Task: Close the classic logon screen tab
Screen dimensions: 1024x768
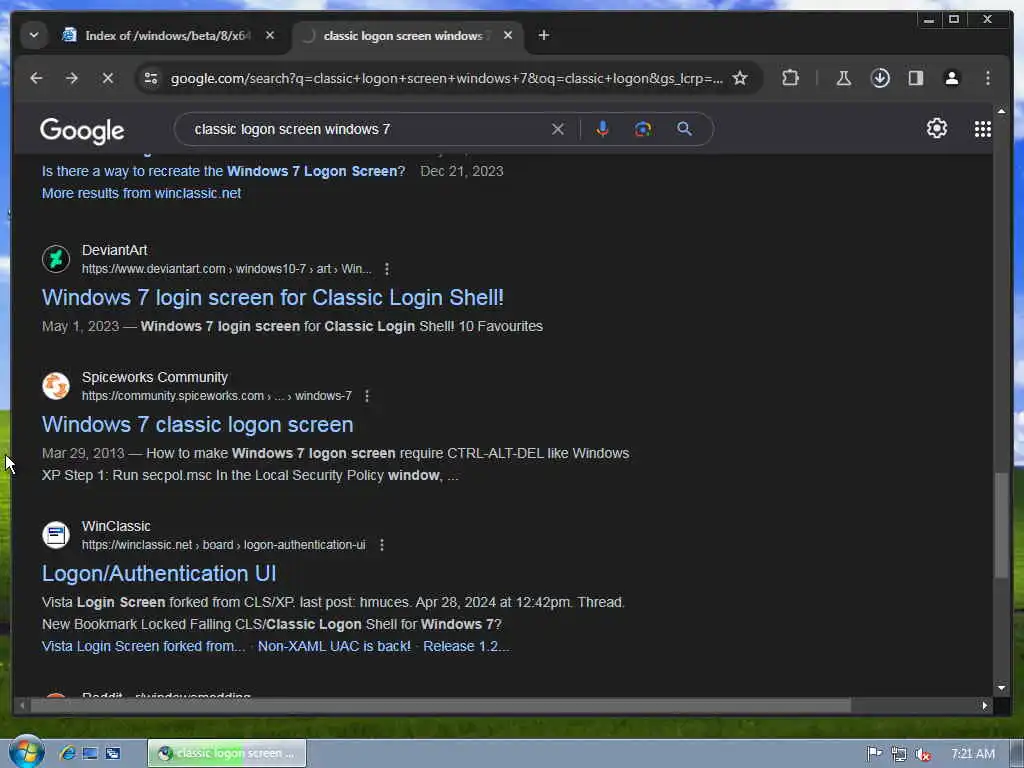Action: coord(508,35)
